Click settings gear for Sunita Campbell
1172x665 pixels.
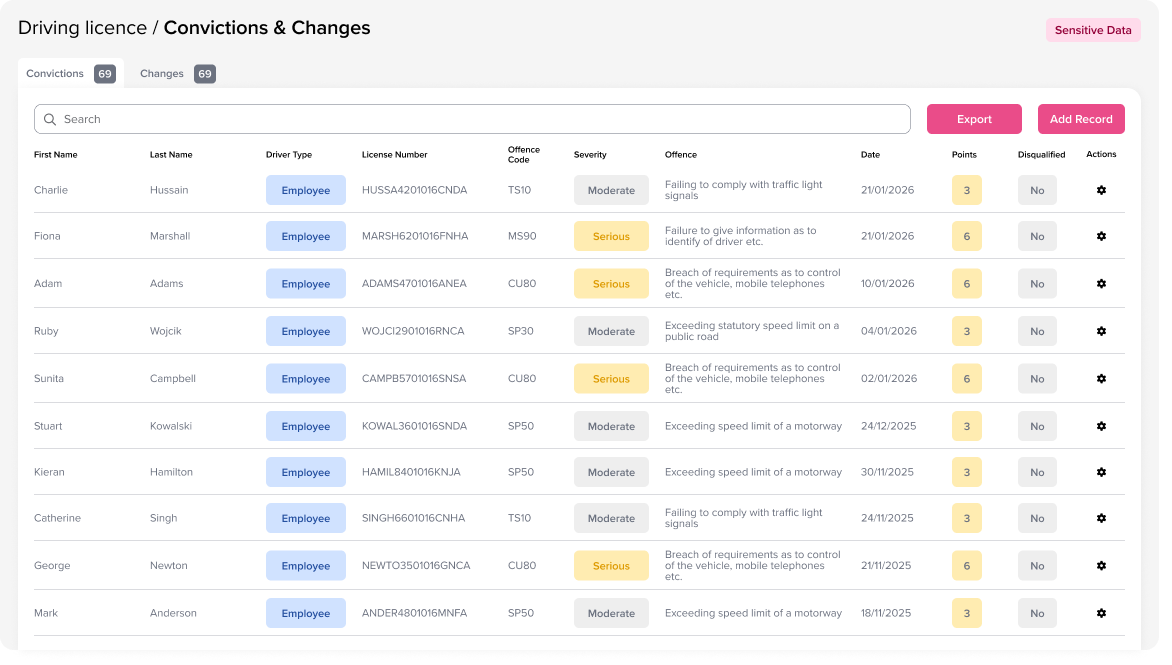tap(1101, 379)
